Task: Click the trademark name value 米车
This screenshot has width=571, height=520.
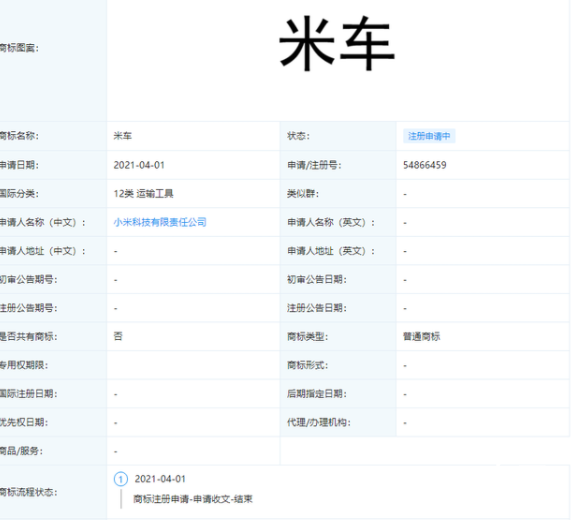Action: pos(122,136)
